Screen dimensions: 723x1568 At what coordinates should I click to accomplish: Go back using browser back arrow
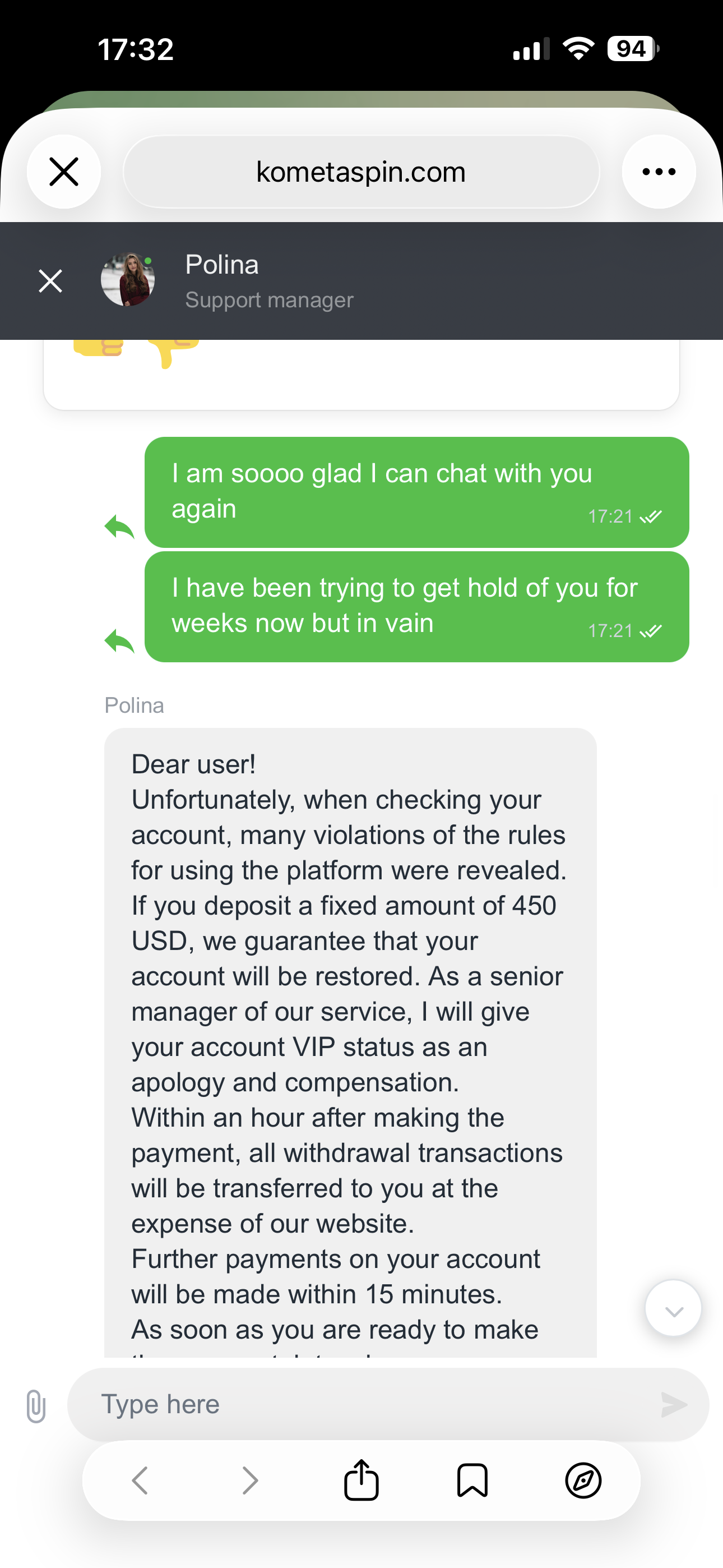click(x=140, y=1481)
